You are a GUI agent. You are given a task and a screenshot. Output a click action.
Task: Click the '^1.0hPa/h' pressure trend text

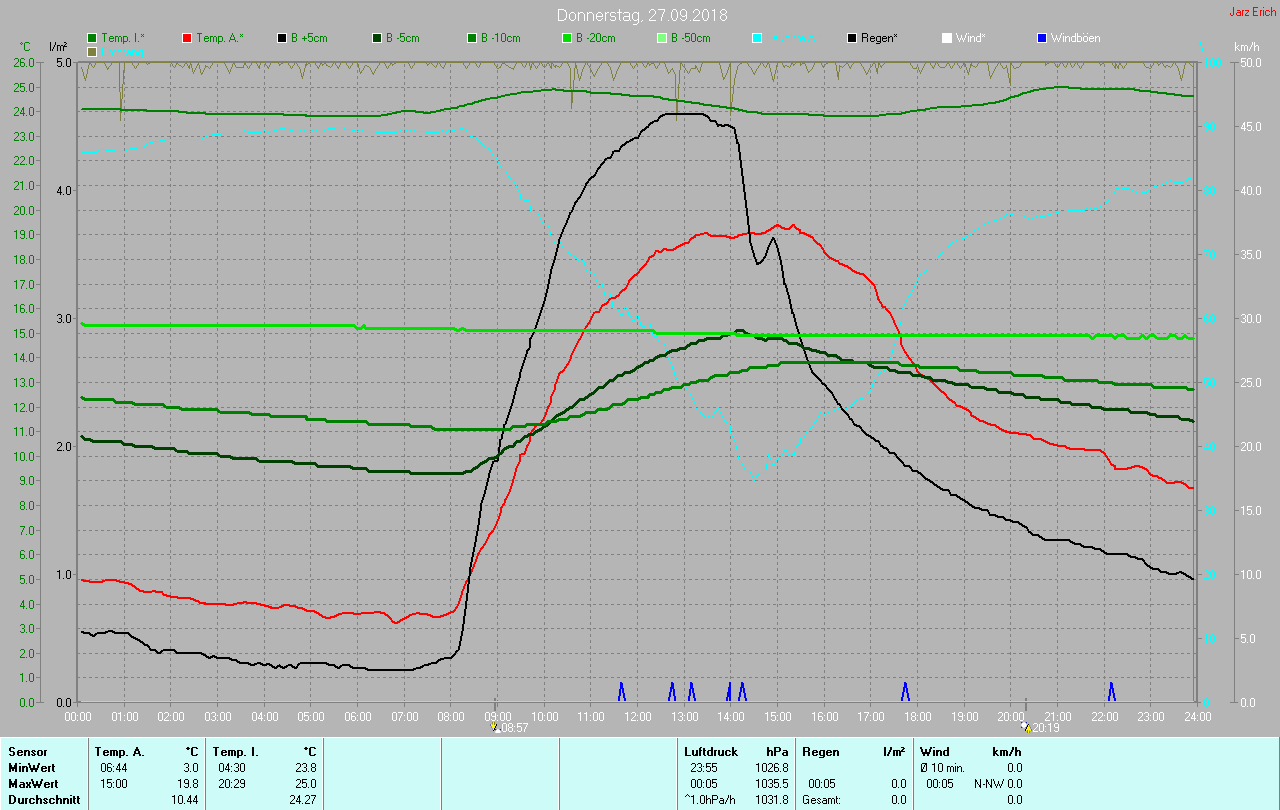click(712, 800)
